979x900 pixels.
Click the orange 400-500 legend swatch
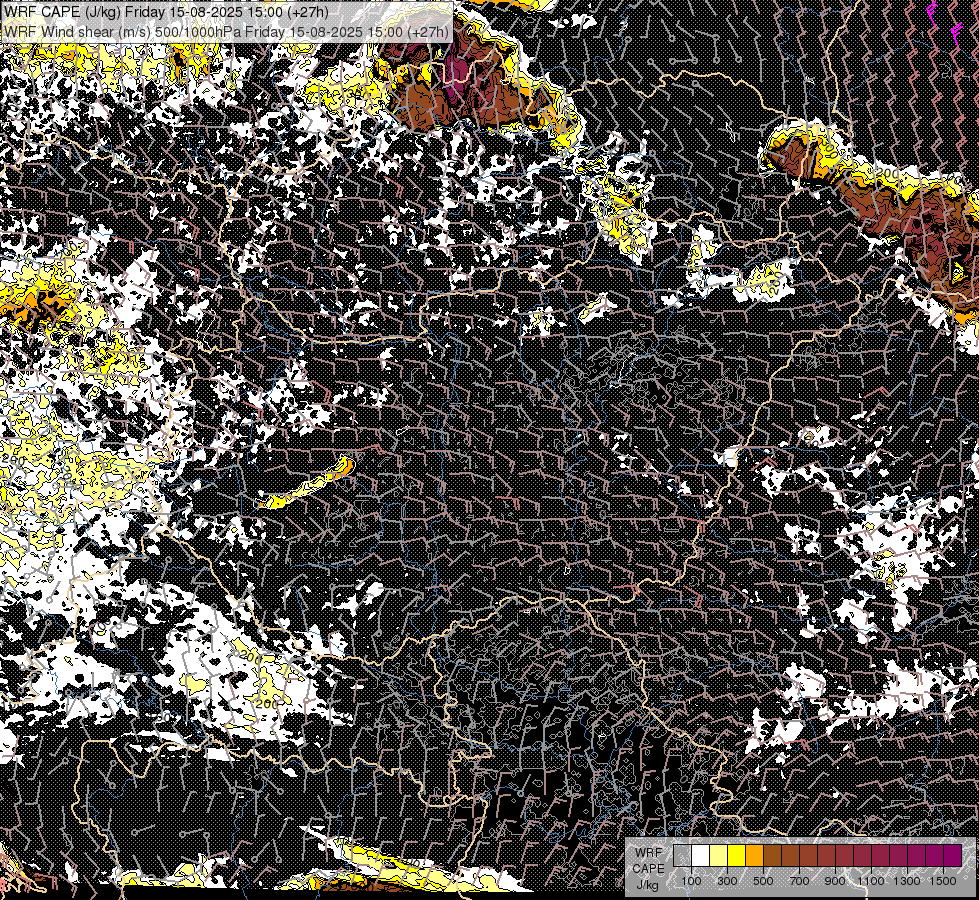[754, 856]
